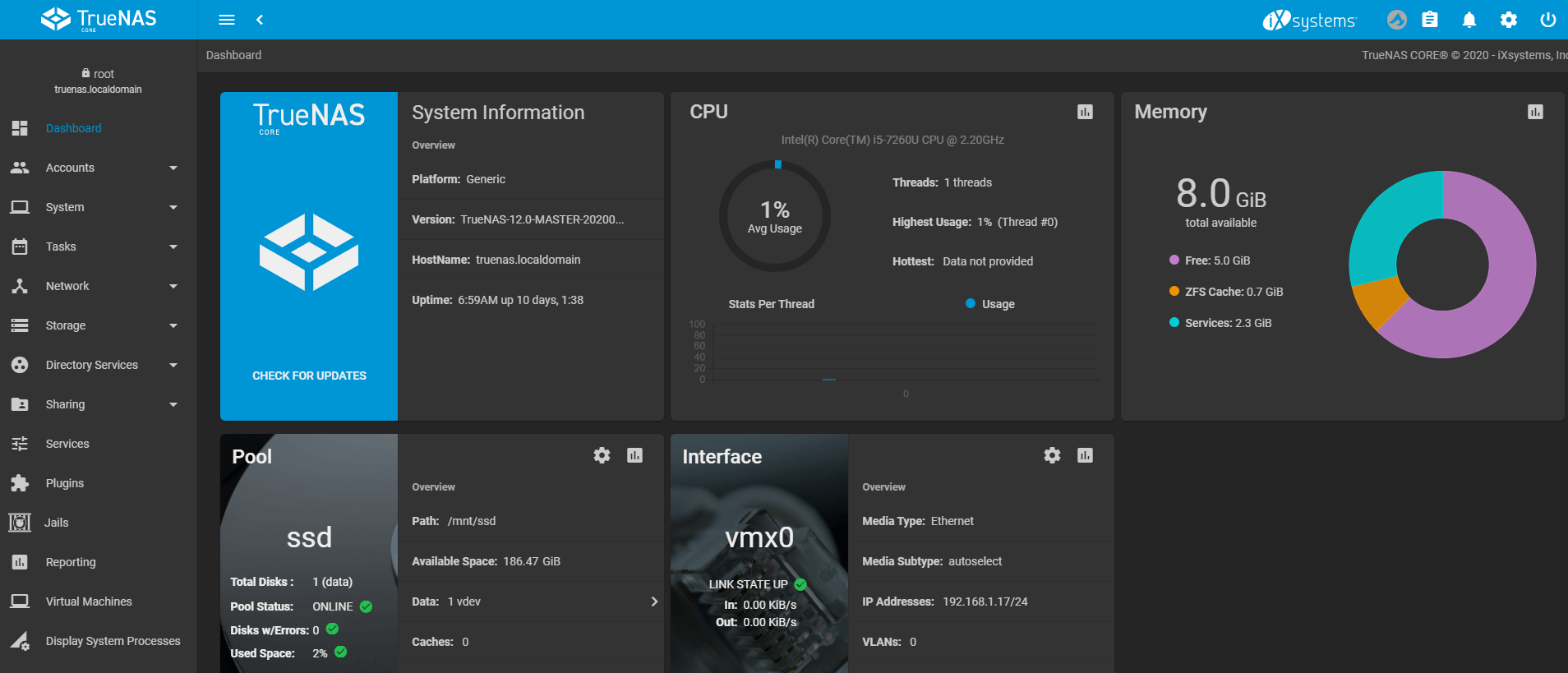Open CPU reports chart icon

(x=1085, y=112)
